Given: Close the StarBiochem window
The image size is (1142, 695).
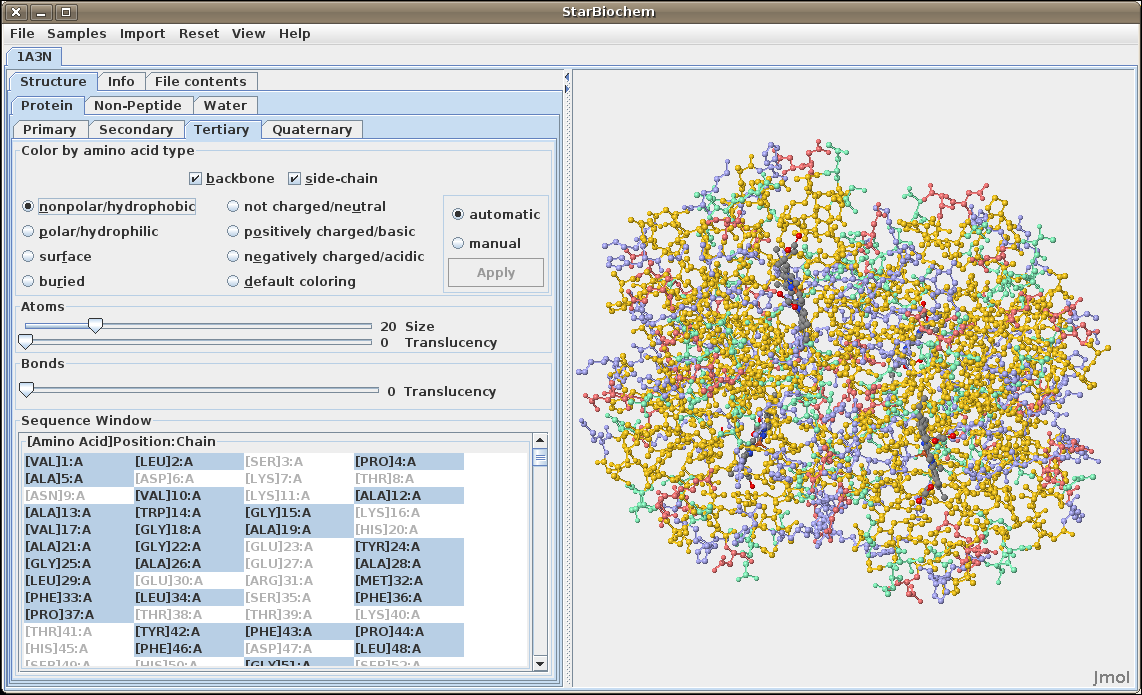Looking at the screenshot, I should [x=16, y=12].
